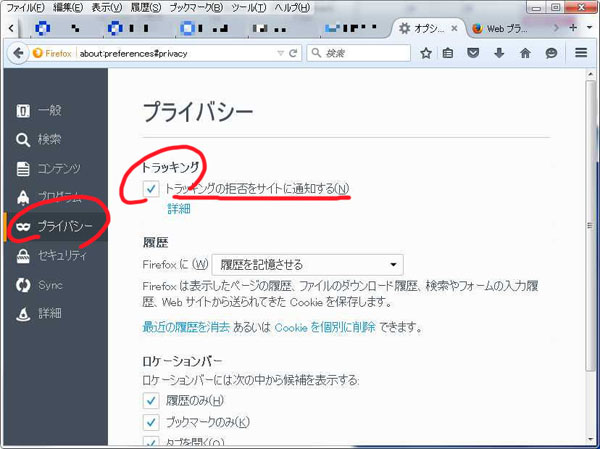Open 履歴 menu

point(145,8)
